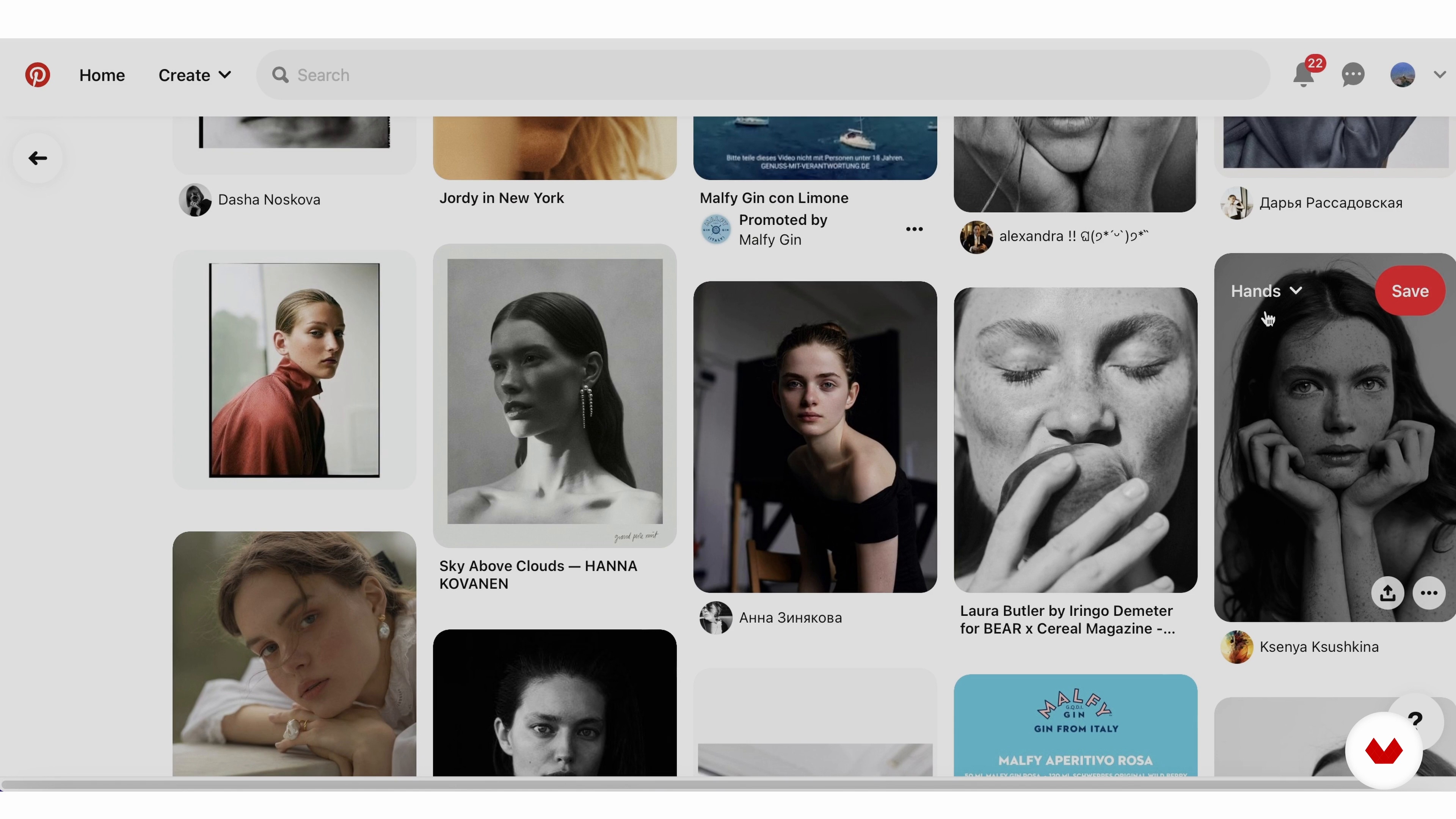Open the Malfy Gin promoter name
The image size is (1456, 819).
pos(770,240)
